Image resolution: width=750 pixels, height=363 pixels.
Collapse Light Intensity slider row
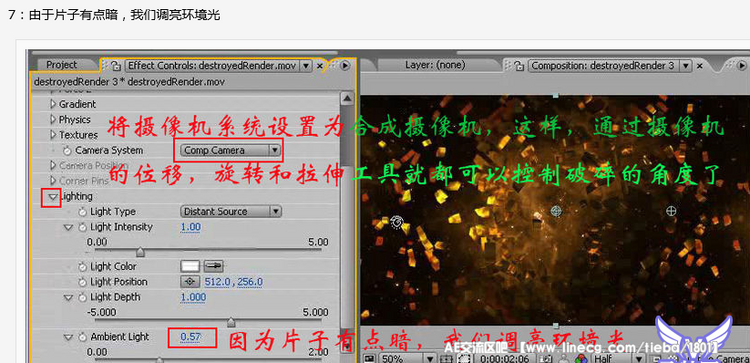coord(68,227)
